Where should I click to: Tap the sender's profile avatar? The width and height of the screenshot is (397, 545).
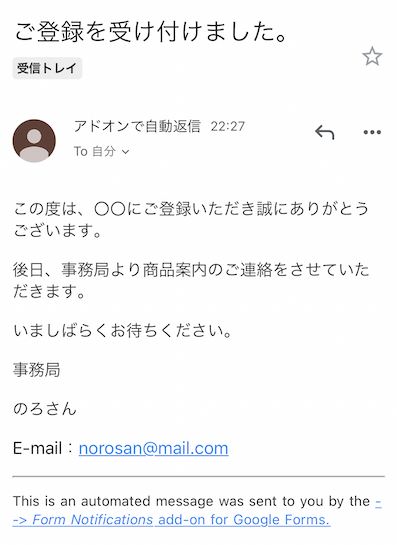34,141
